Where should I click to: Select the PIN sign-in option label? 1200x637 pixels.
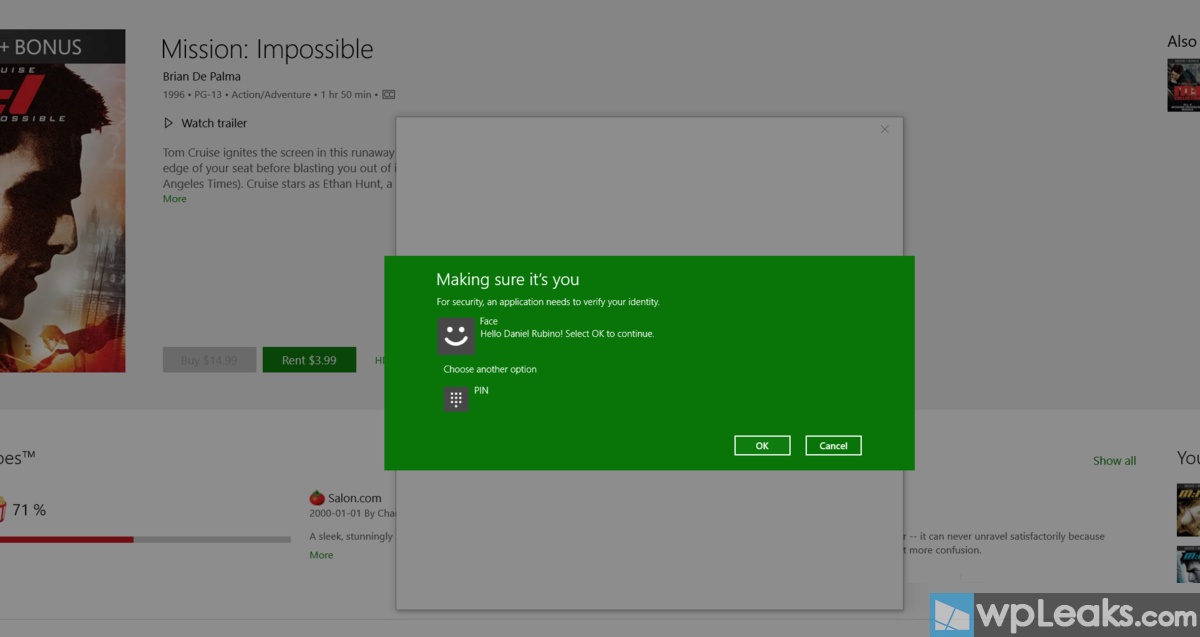coord(481,391)
